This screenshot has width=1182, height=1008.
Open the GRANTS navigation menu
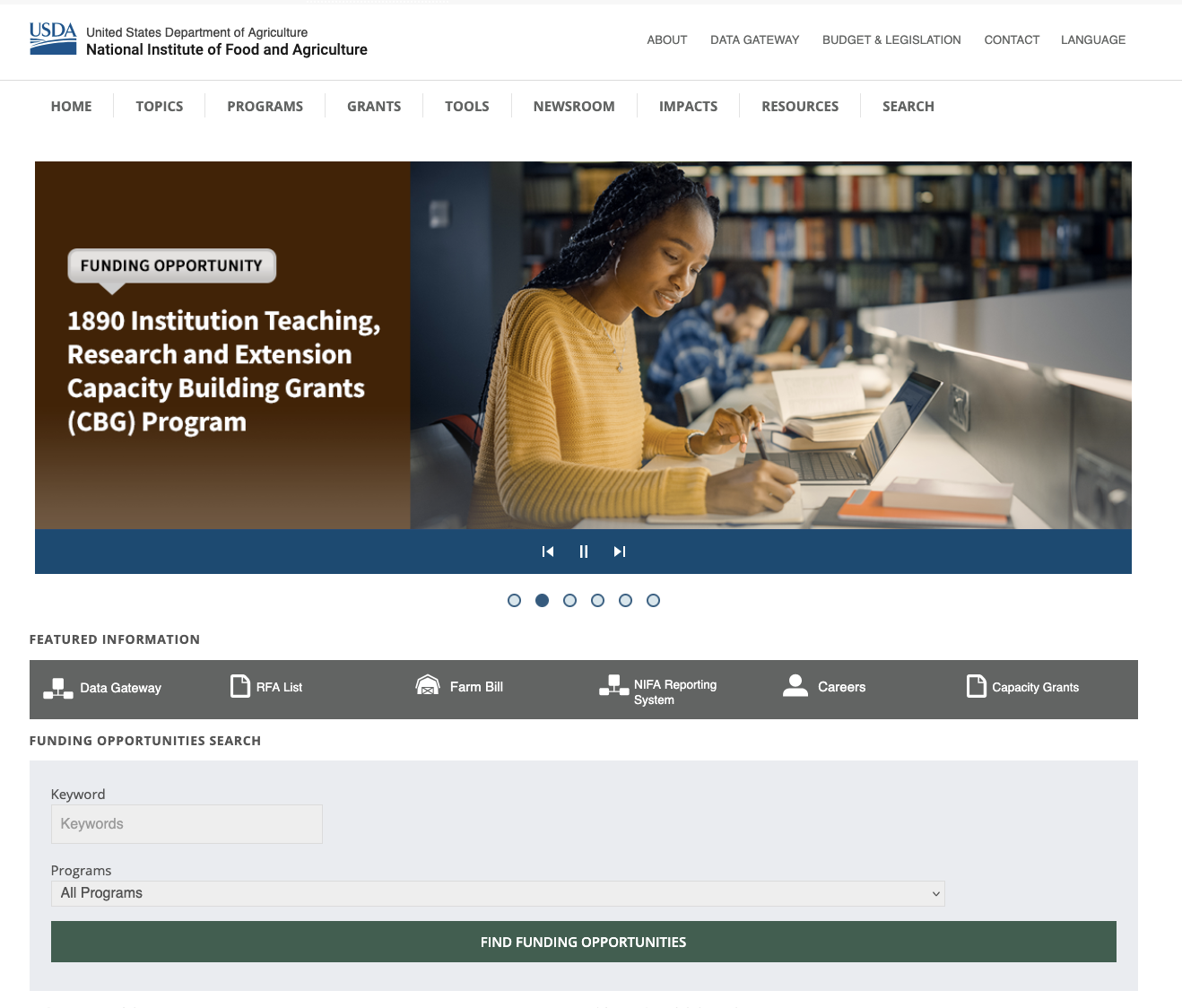[x=374, y=106]
